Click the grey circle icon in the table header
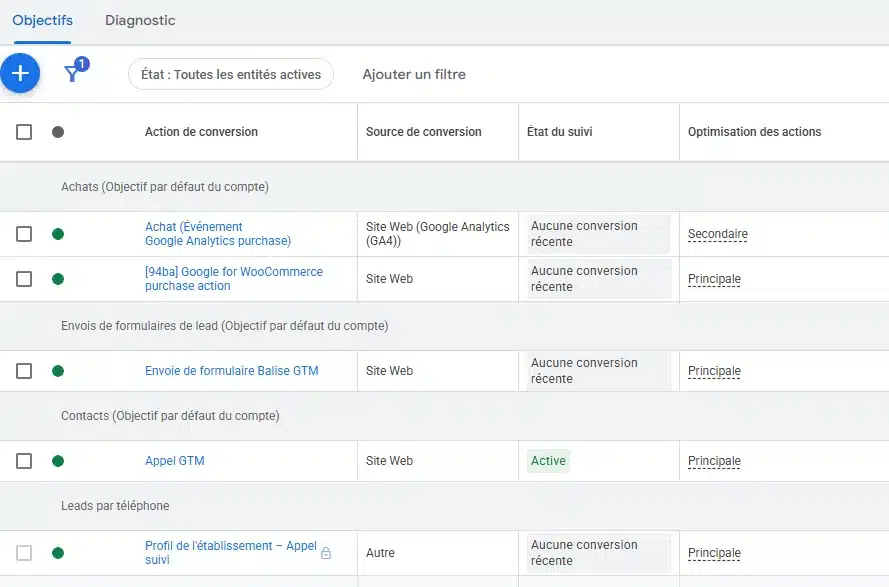 58,131
